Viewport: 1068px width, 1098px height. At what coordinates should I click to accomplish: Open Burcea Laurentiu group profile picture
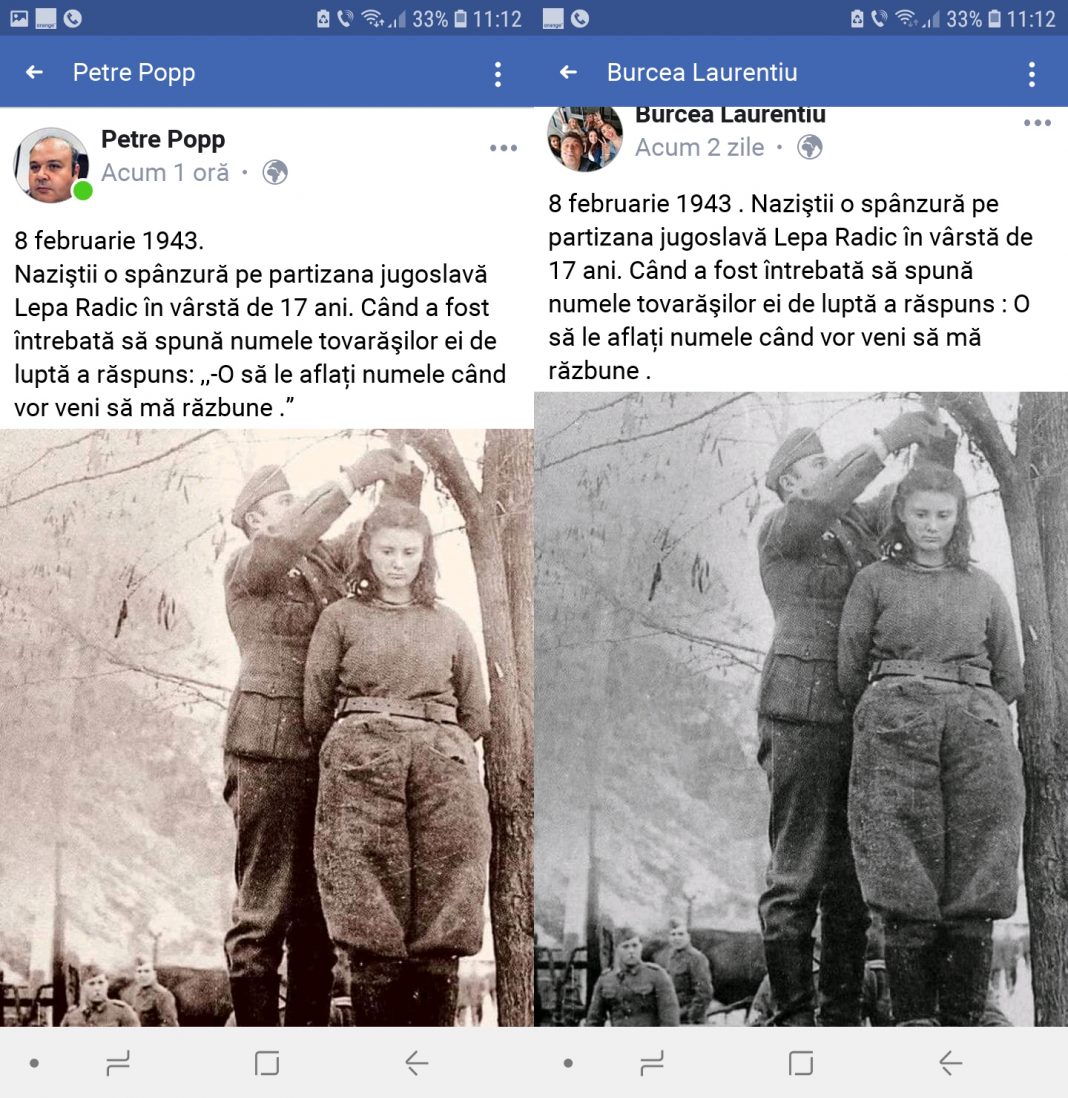point(585,139)
